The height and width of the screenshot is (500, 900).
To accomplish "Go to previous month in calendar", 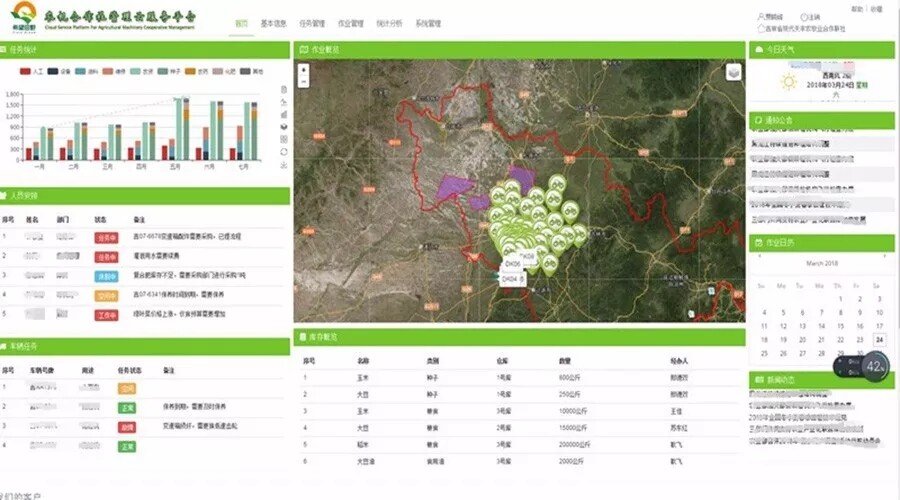I will click(760, 256).
